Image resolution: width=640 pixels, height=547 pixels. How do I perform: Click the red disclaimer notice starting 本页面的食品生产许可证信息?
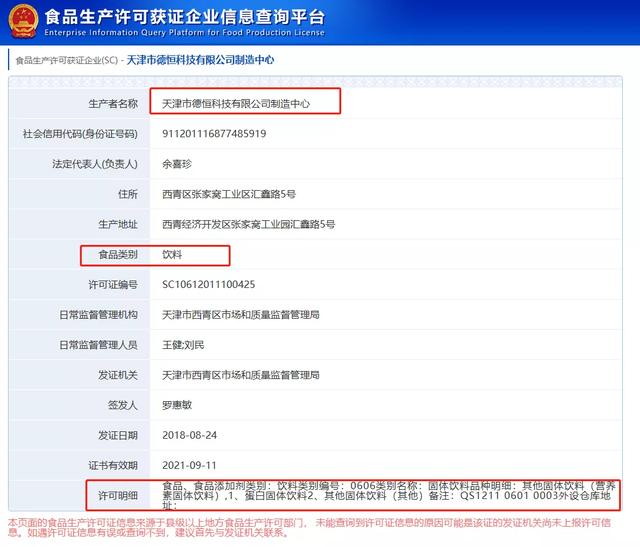pyautogui.click(x=309, y=528)
